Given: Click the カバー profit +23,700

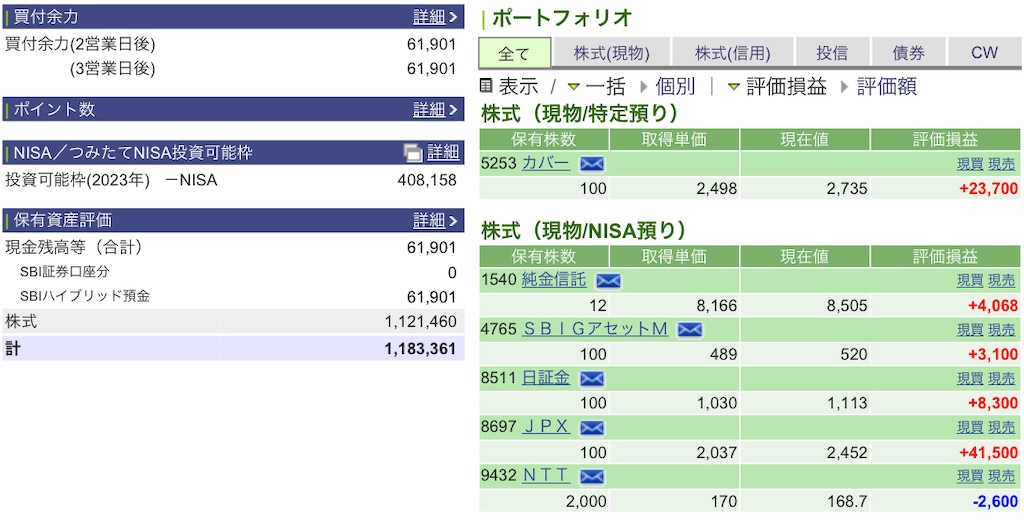Looking at the screenshot, I should 989,189.
